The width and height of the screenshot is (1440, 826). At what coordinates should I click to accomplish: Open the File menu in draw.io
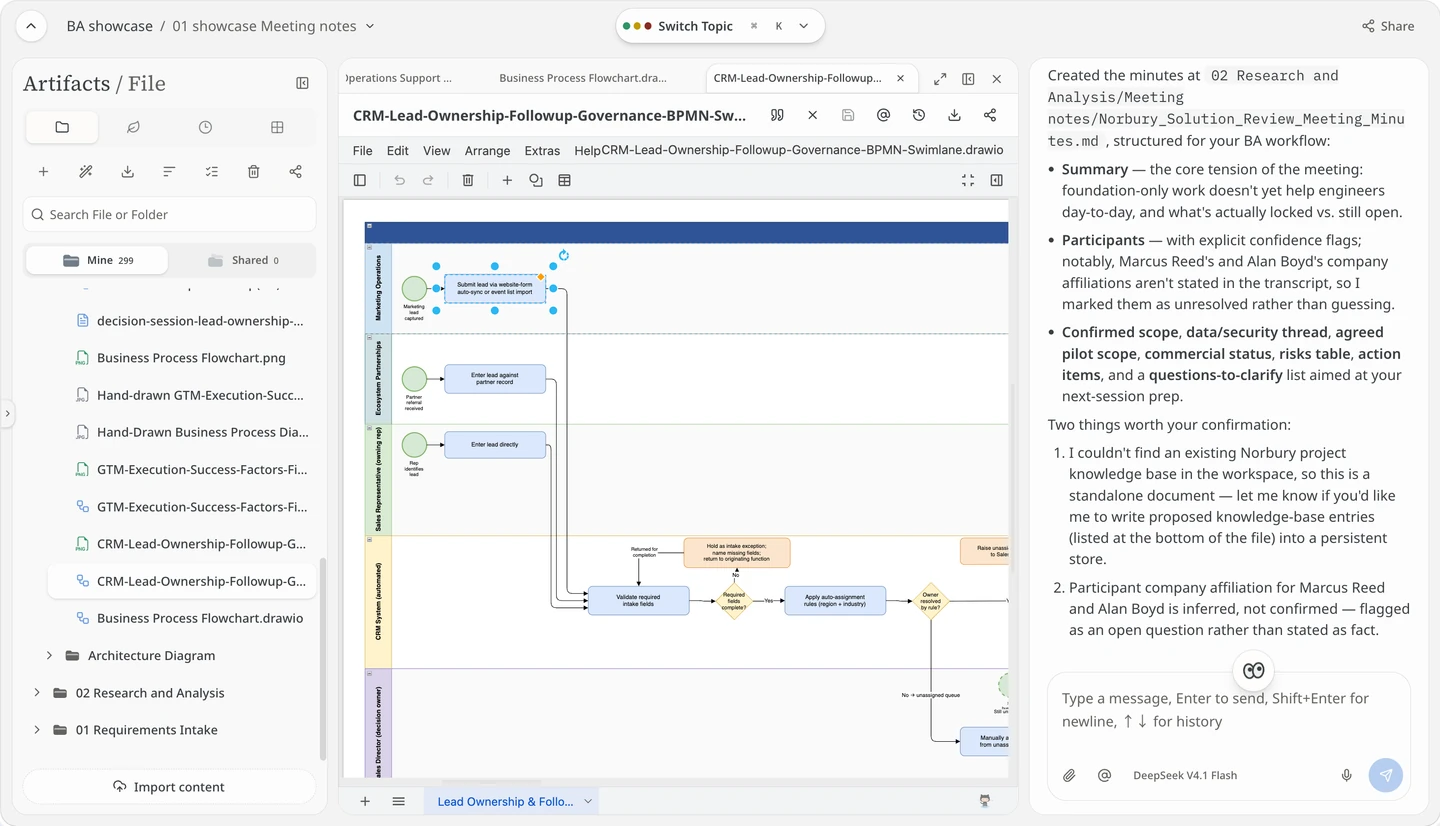[x=362, y=150]
